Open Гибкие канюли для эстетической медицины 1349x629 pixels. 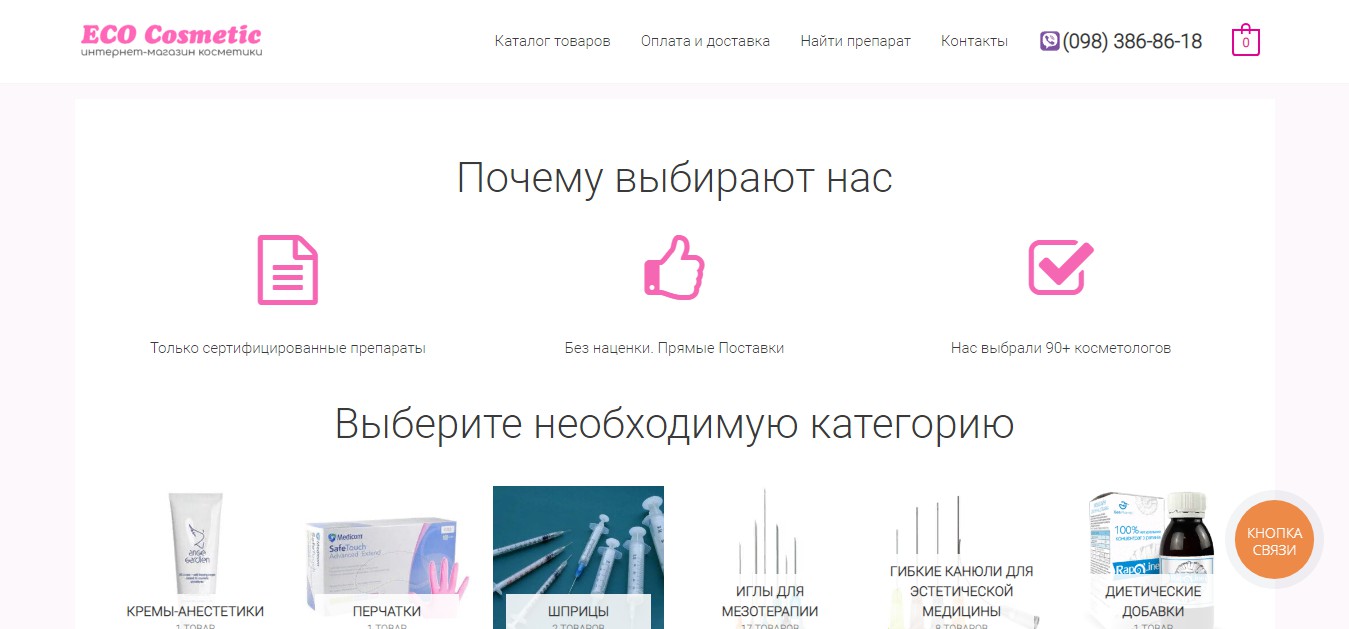[x=961, y=591]
